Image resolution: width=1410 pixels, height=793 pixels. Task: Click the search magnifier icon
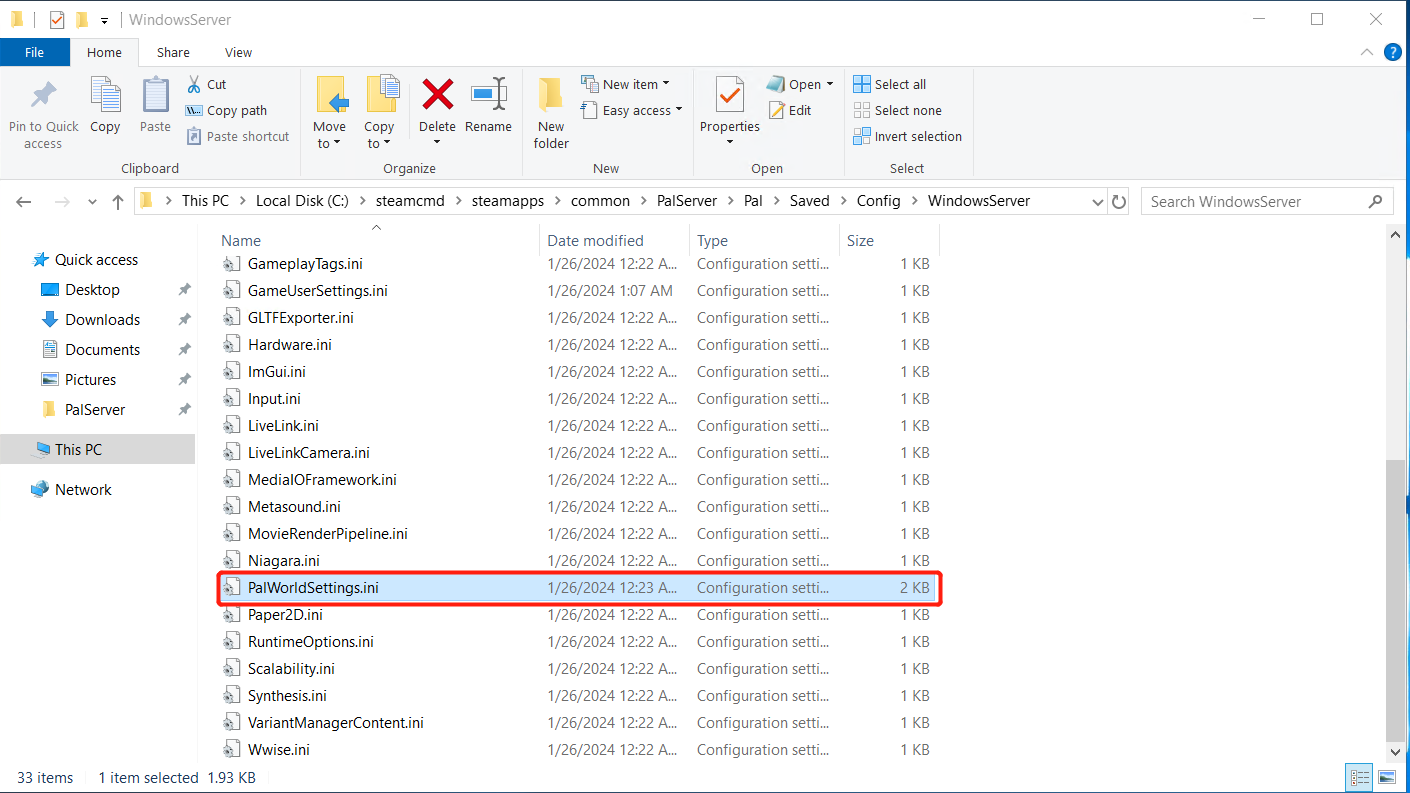pyautogui.click(x=1375, y=201)
